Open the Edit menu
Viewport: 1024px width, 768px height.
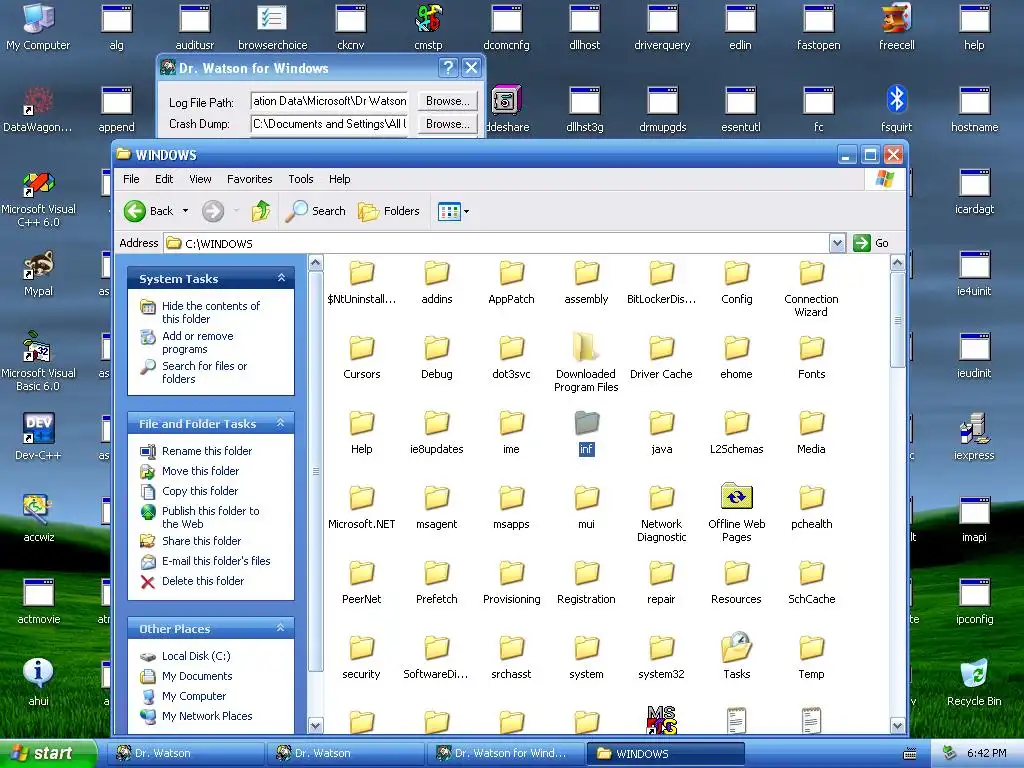(164, 179)
